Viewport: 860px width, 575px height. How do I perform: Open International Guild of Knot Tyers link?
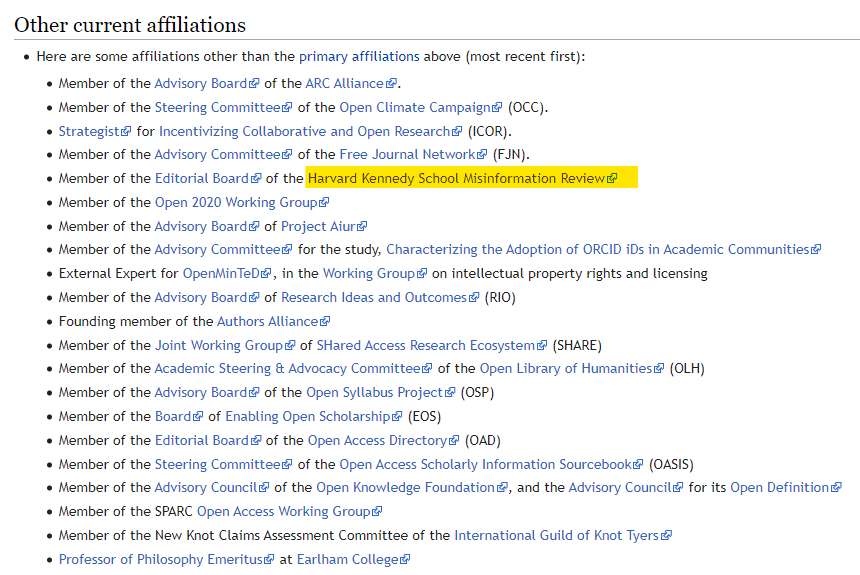[563, 536]
